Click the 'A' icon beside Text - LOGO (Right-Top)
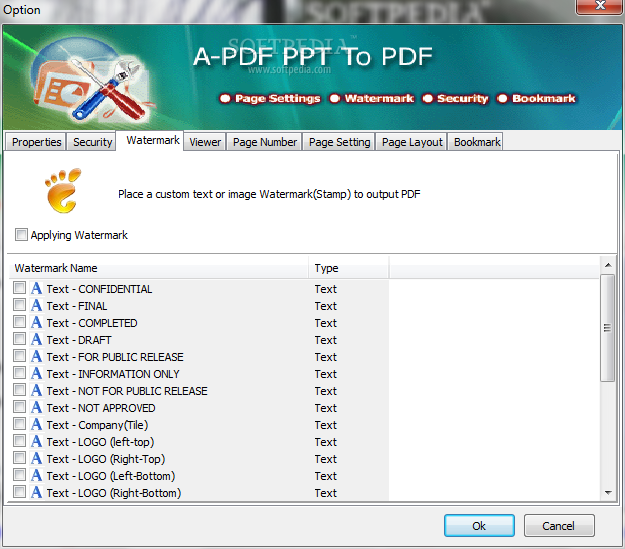The height and width of the screenshot is (549, 625). click(x=36, y=458)
